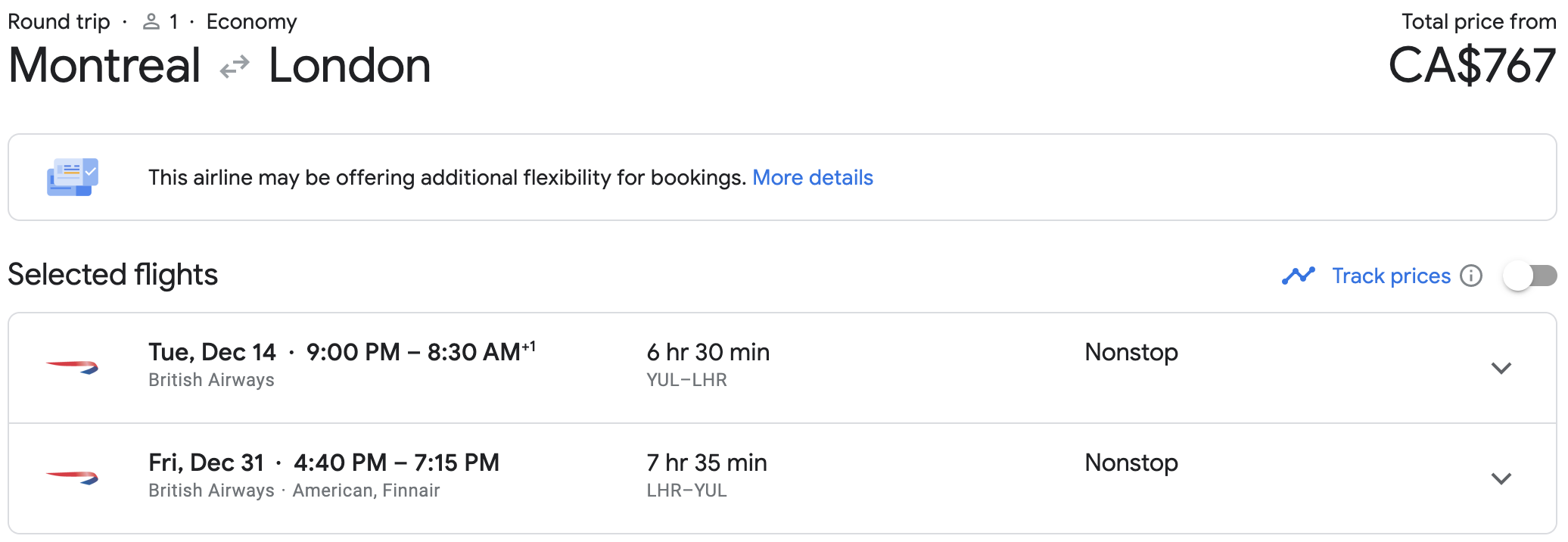Open the More details link

(813, 177)
